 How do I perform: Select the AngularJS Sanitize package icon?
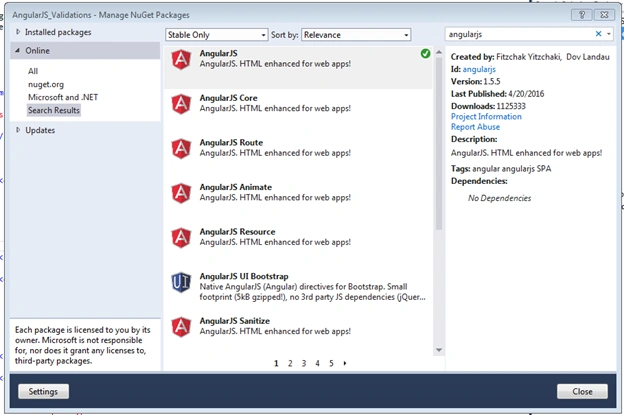coord(181,327)
